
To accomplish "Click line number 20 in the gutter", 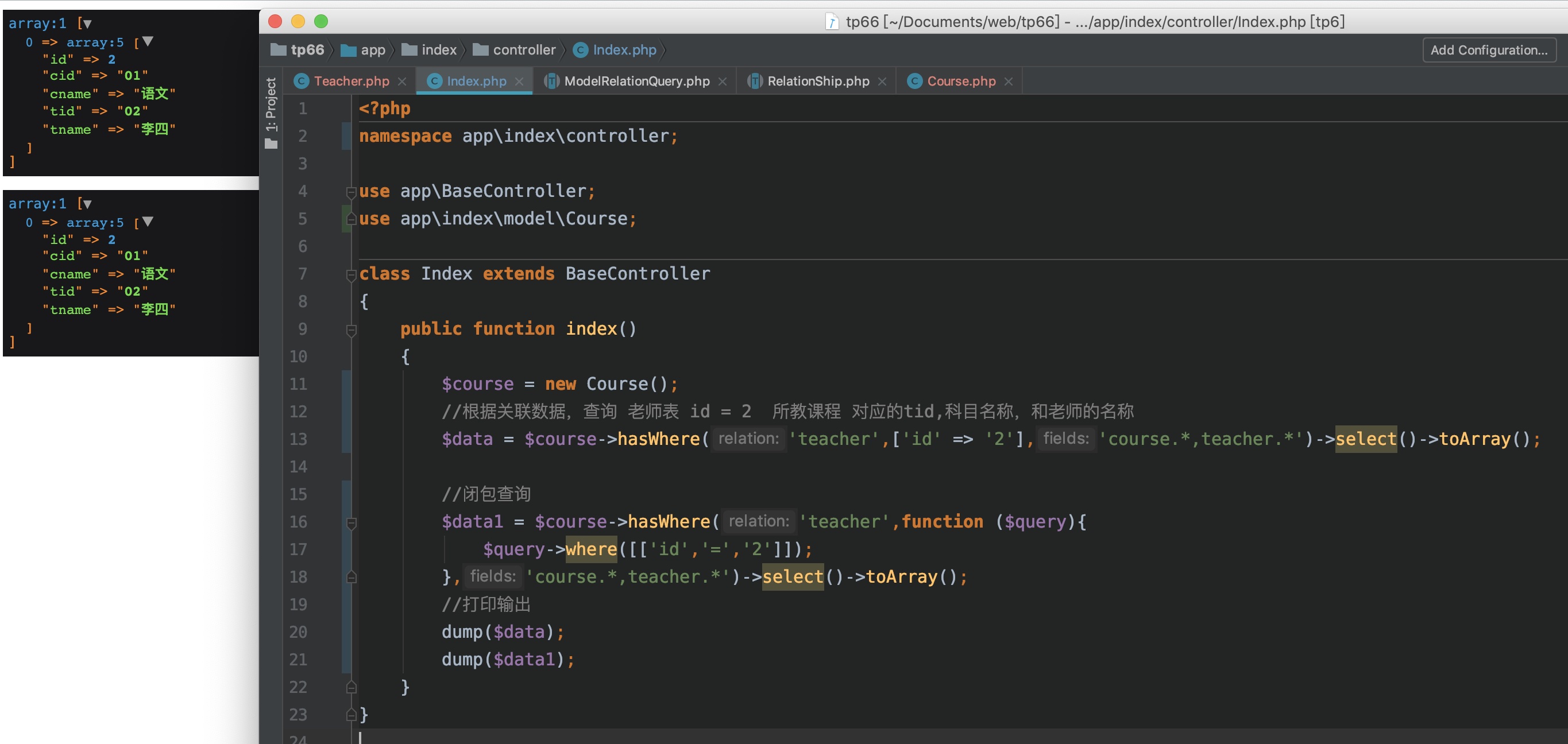I will pyautogui.click(x=298, y=632).
